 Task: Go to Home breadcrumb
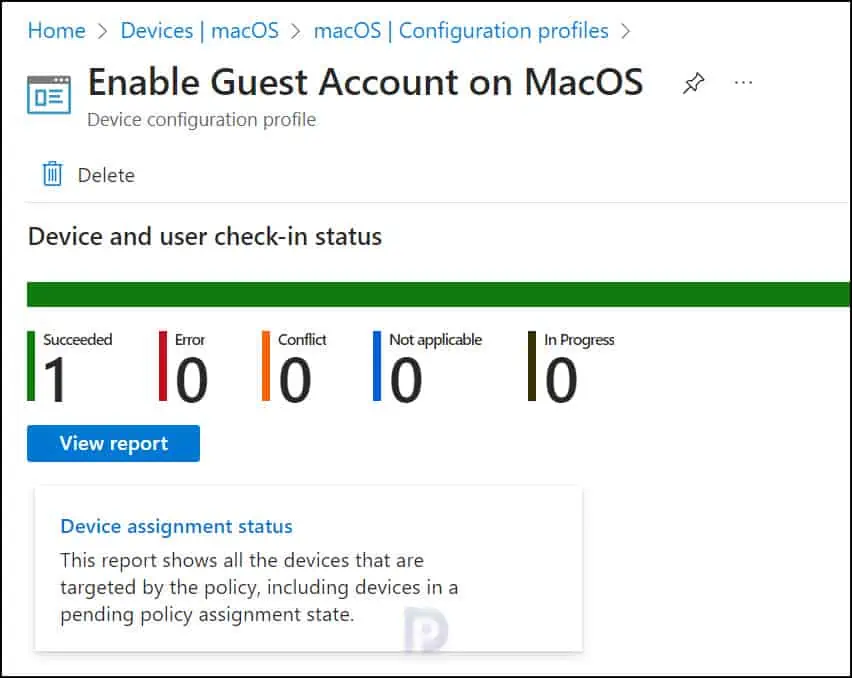(x=57, y=30)
